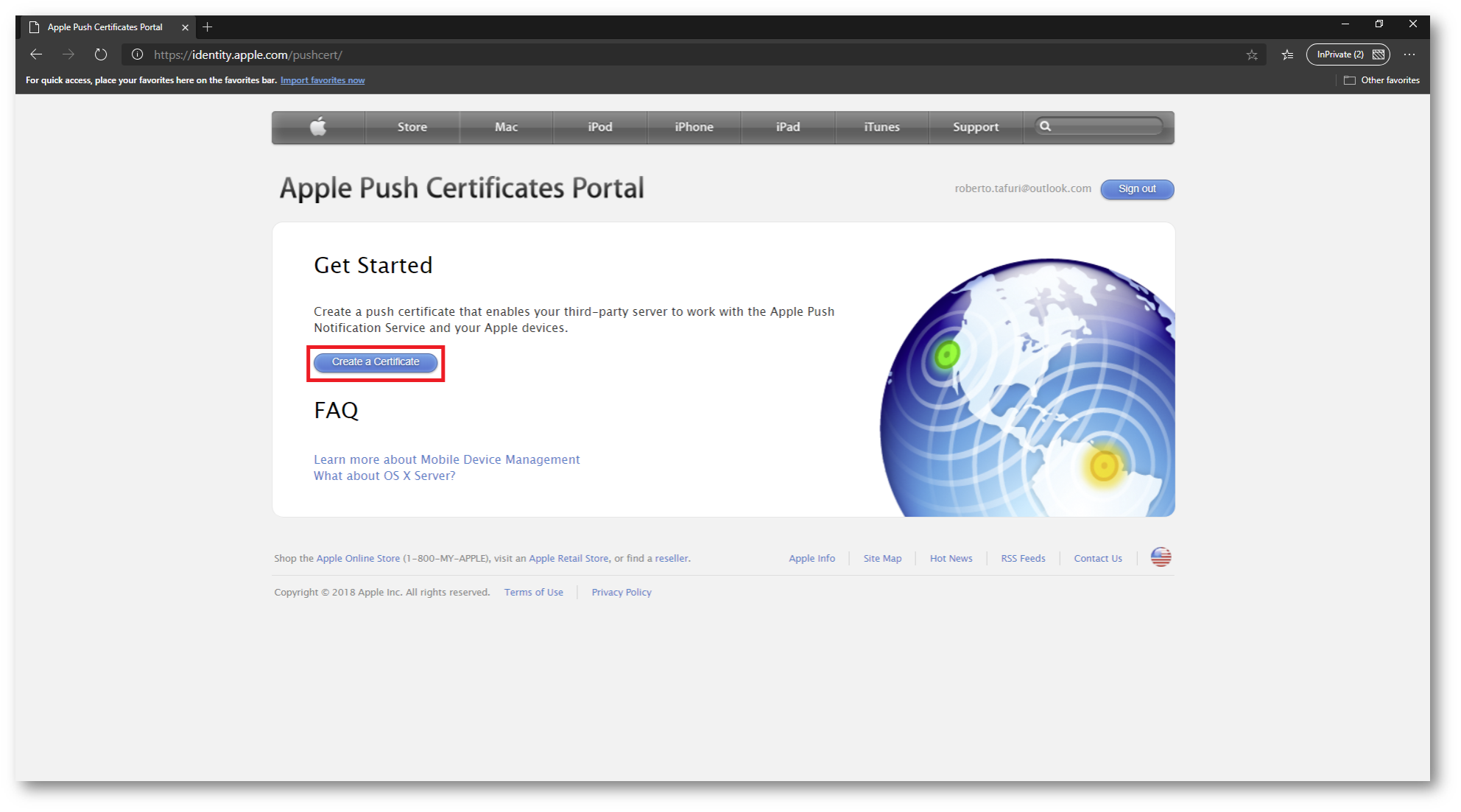The width and height of the screenshot is (1461, 812).
Task: Open Learn more about Mobile Device Management
Action: click(x=447, y=459)
